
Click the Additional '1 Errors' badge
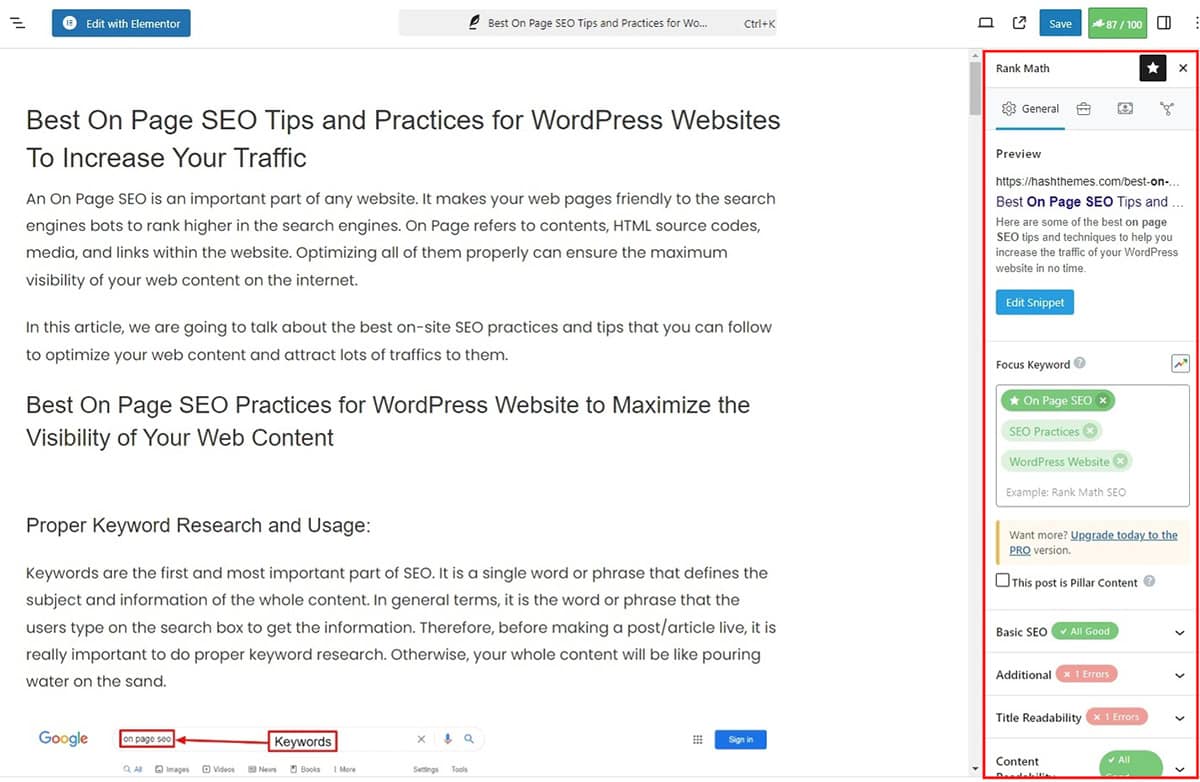pyautogui.click(x=1087, y=674)
